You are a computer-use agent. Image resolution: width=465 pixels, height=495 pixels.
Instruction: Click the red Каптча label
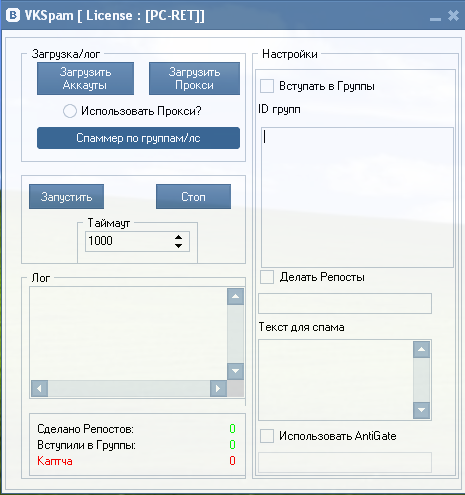[x=55, y=461]
